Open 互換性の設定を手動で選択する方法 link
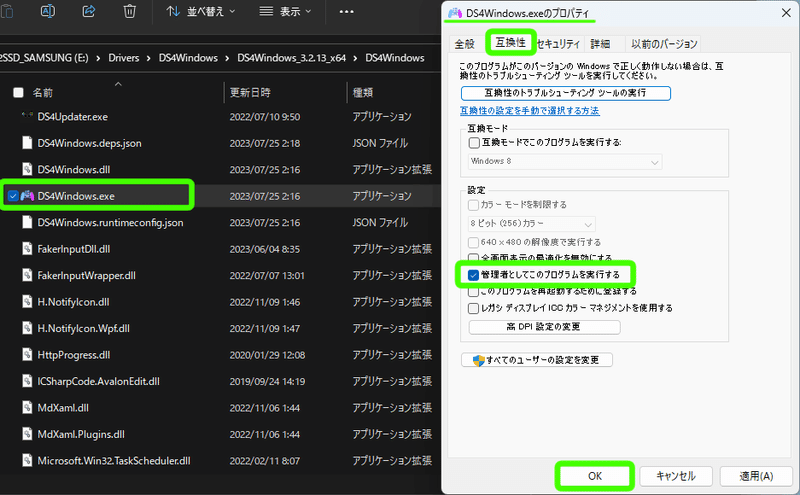This screenshot has width=800, height=495. tap(530, 111)
